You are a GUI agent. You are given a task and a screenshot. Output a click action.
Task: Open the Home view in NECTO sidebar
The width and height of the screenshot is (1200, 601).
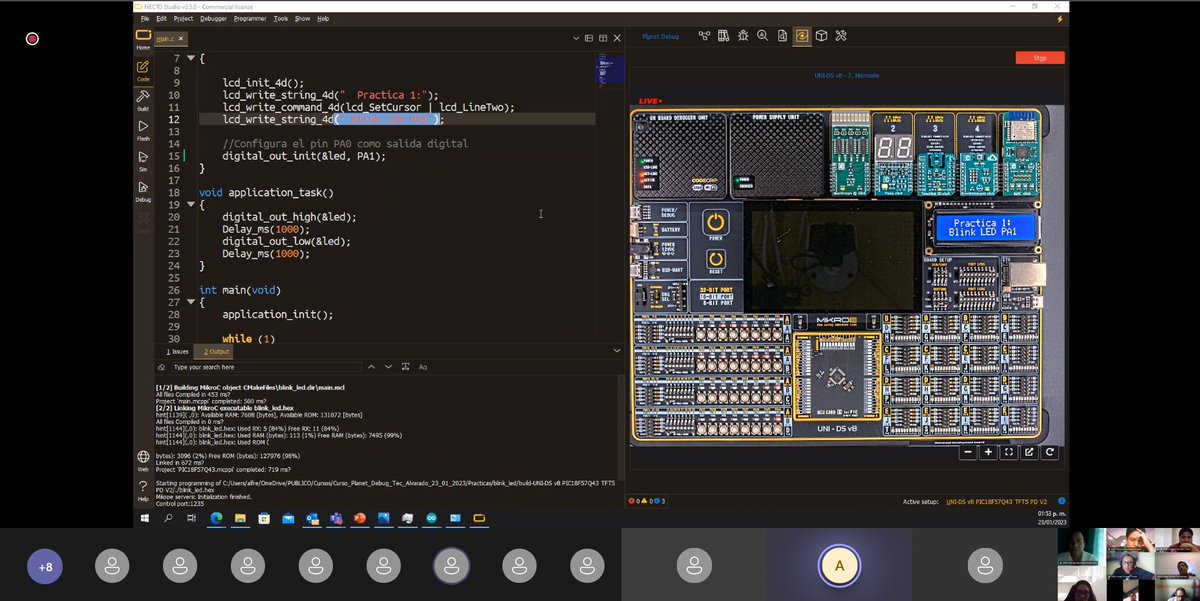point(143,39)
